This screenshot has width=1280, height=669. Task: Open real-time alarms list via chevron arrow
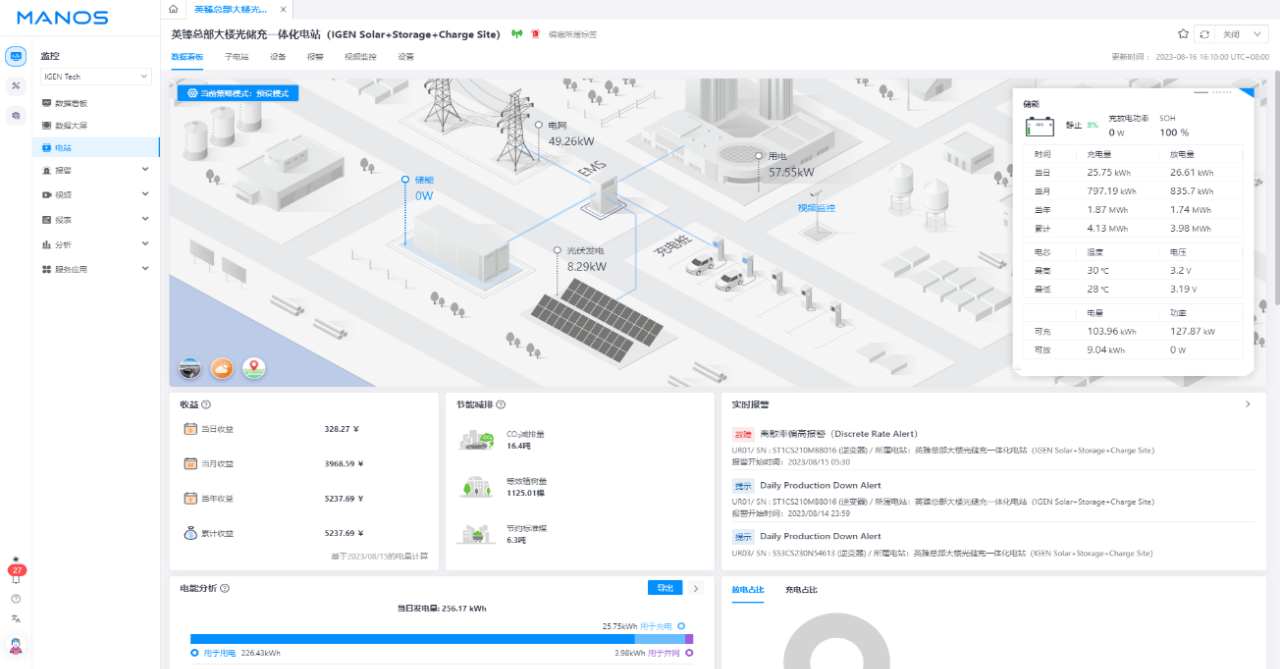(x=1247, y=404)
